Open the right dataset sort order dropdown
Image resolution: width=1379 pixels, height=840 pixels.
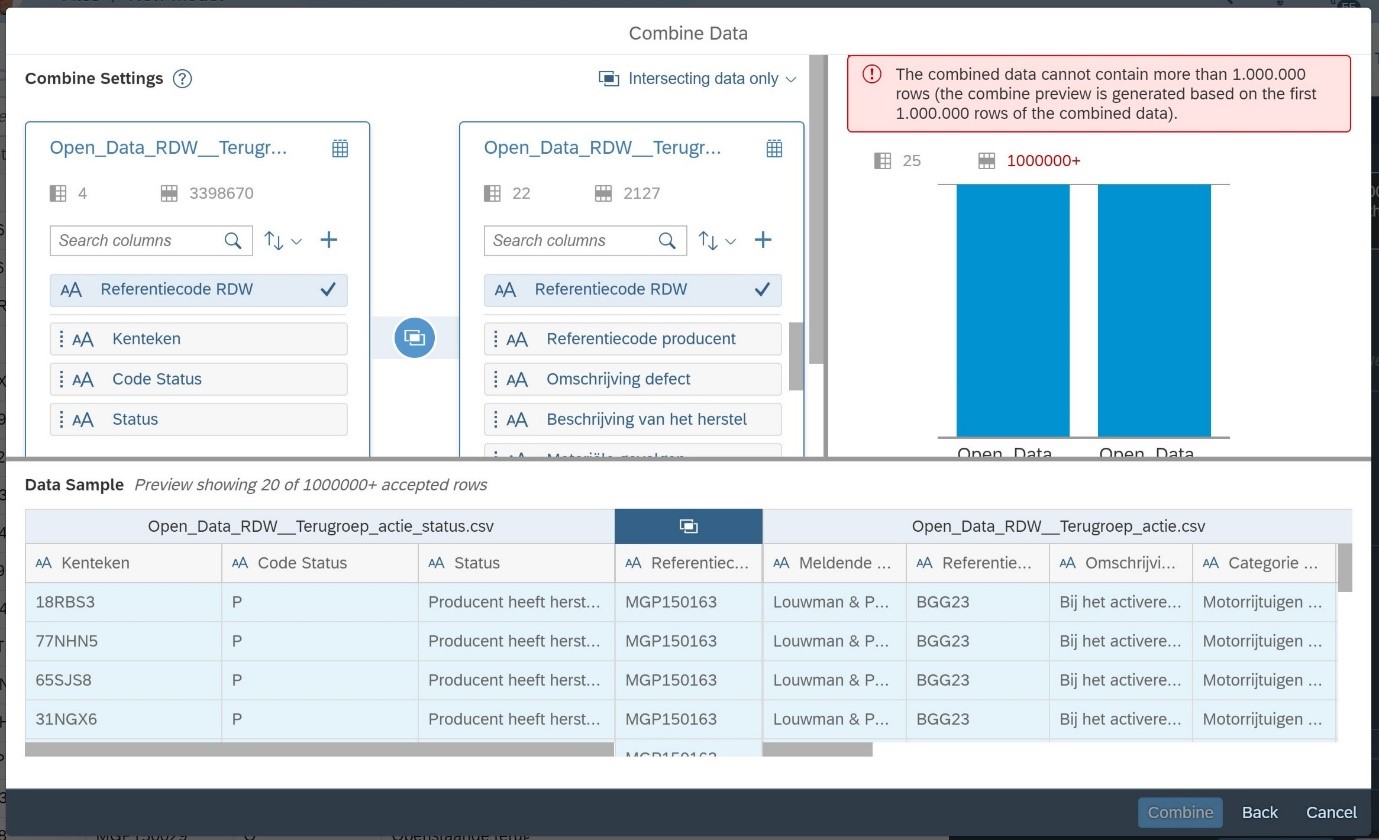[717, 240]
